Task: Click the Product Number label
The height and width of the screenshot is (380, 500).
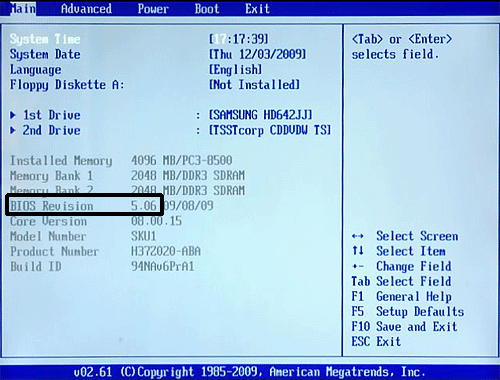Action: (x=54, y=252)
